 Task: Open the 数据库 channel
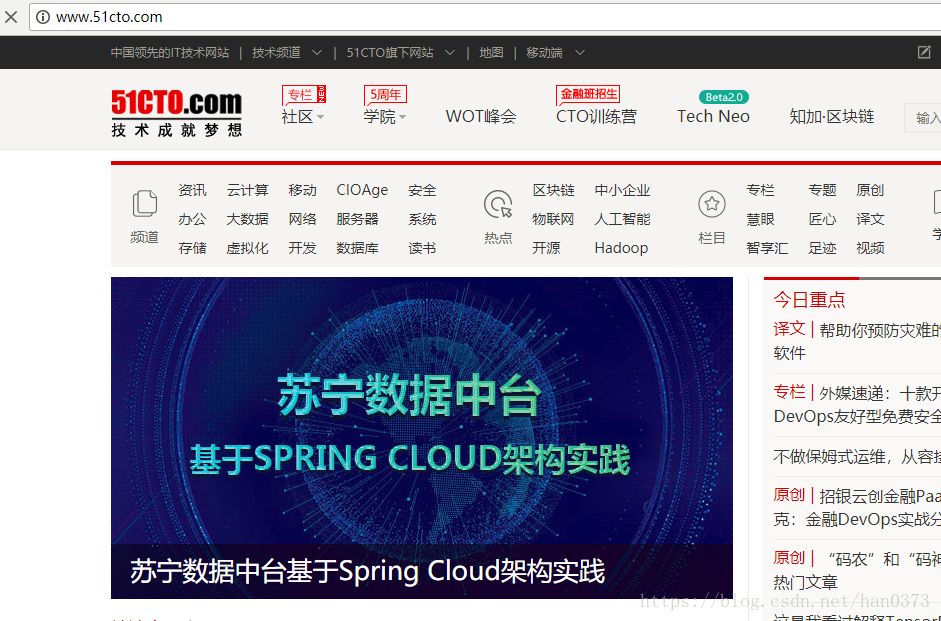[357, 248]
